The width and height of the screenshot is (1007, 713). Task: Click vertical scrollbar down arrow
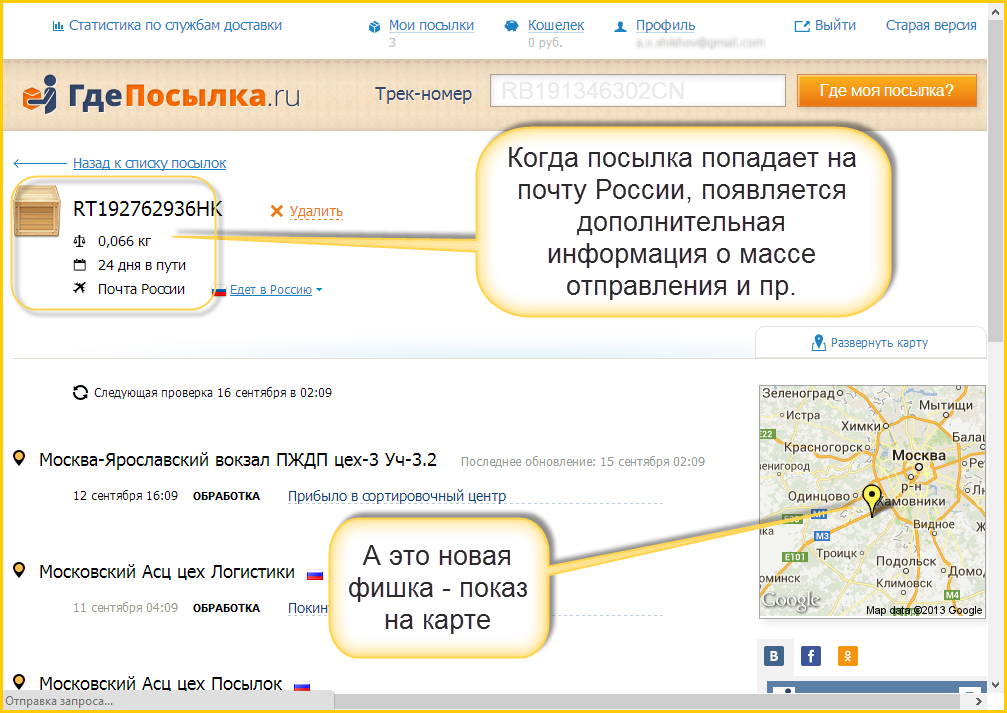(x=995, y=685)
